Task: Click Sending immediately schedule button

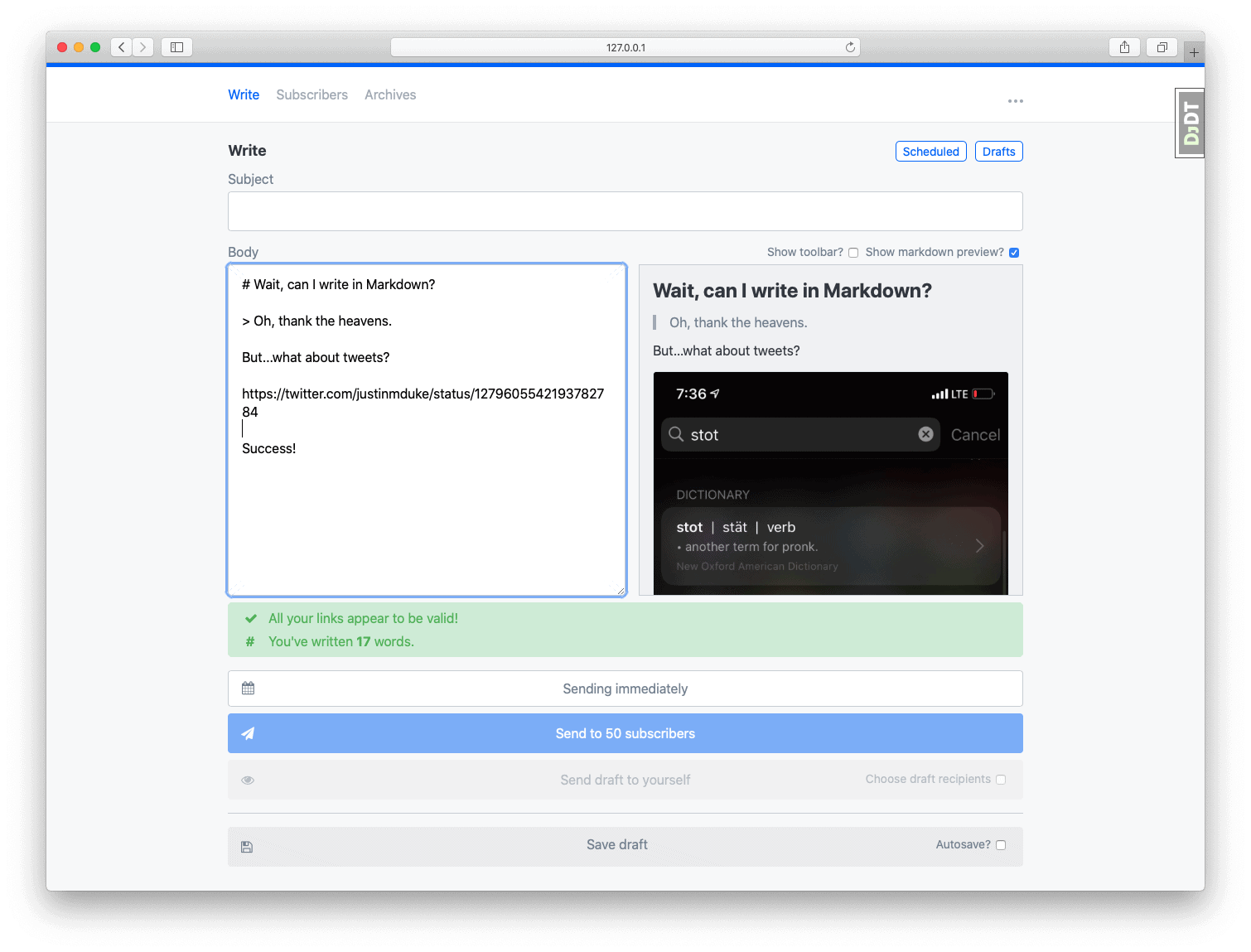Action: 625,689
